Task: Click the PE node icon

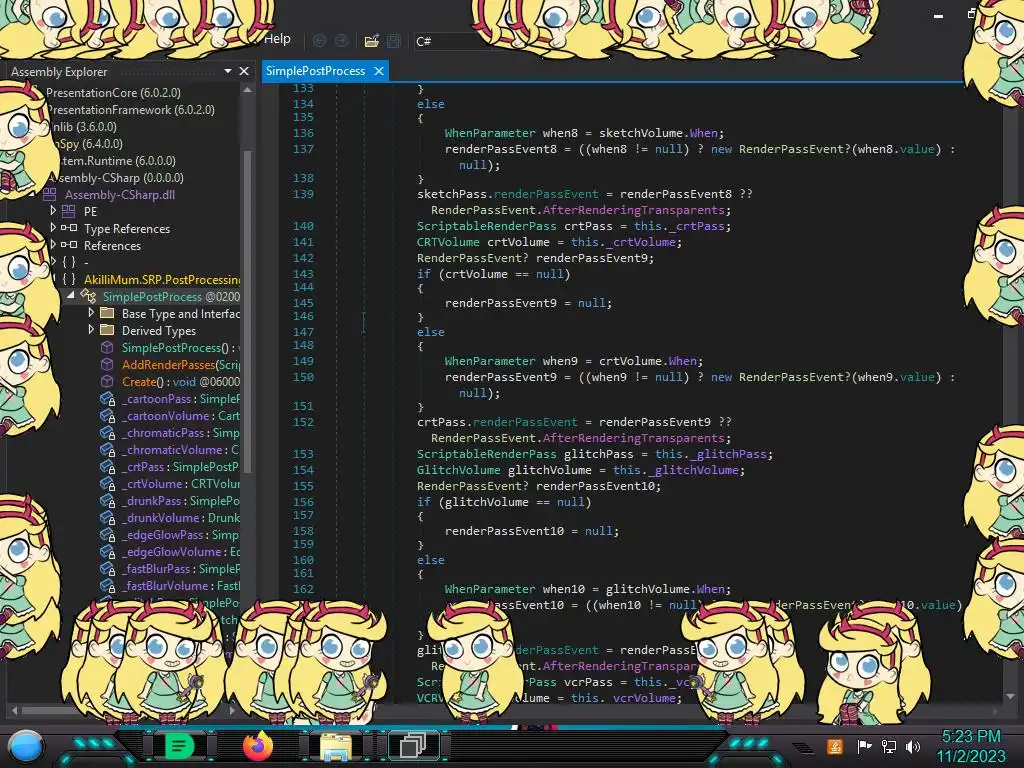Action: pyautogui.click(x=69, y=212)
